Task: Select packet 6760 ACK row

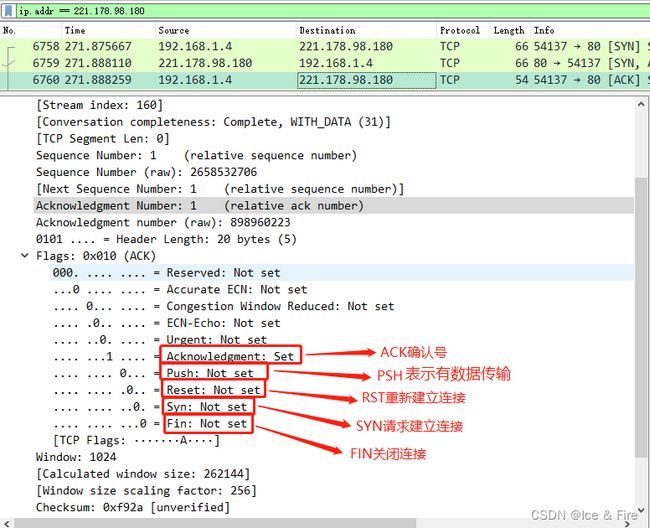Action: [325, 80]
